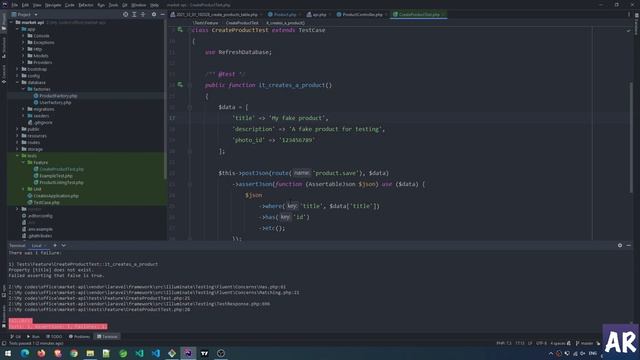Click ENG language indicator in tray
This screenshot has height=360, width=640.
coord(593,353)
